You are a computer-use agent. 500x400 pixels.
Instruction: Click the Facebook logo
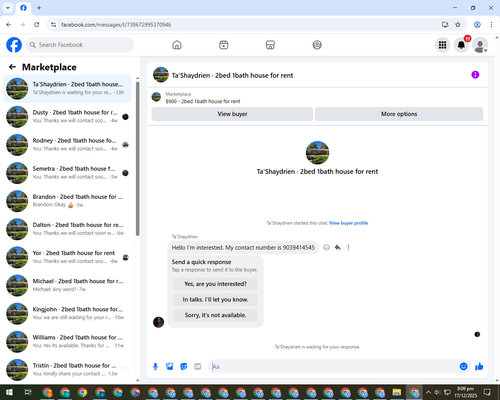pyautogui.click(x=14, y=45)
